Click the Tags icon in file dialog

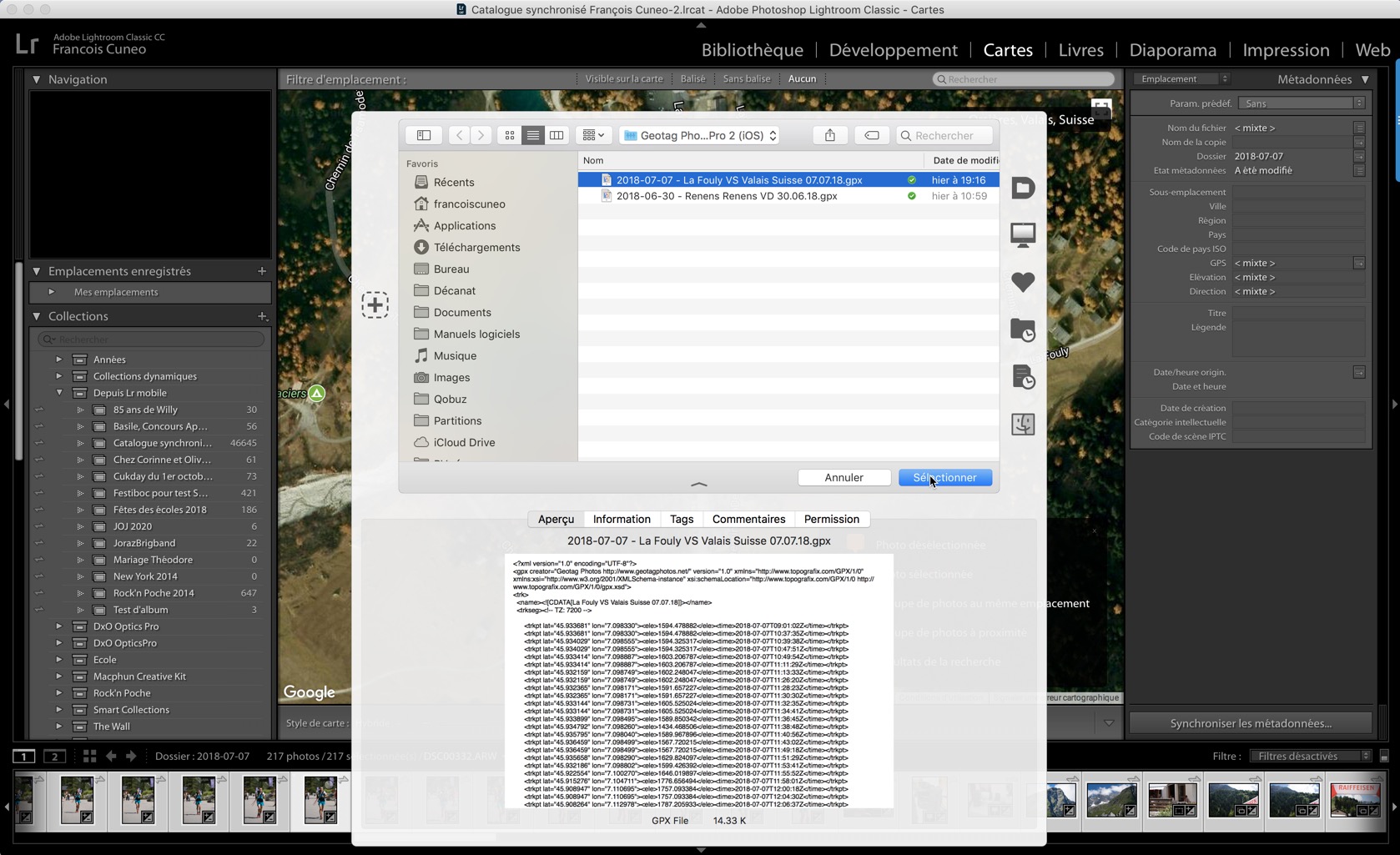click(x=871, y=135)
